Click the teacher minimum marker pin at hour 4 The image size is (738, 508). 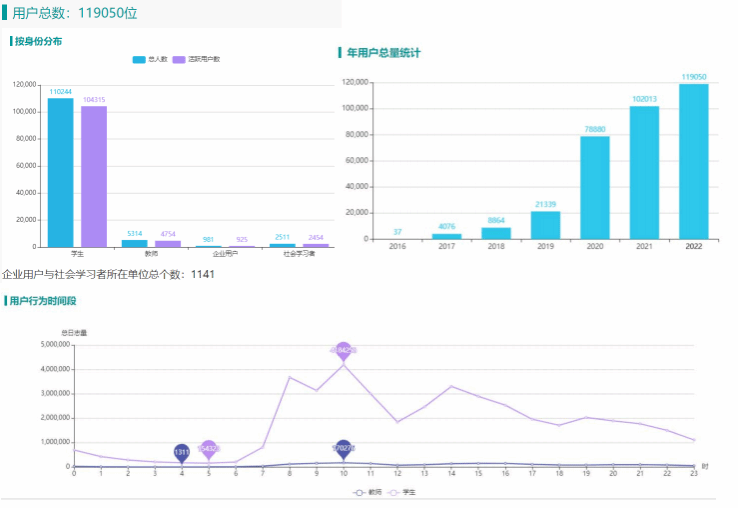point(182,452)
